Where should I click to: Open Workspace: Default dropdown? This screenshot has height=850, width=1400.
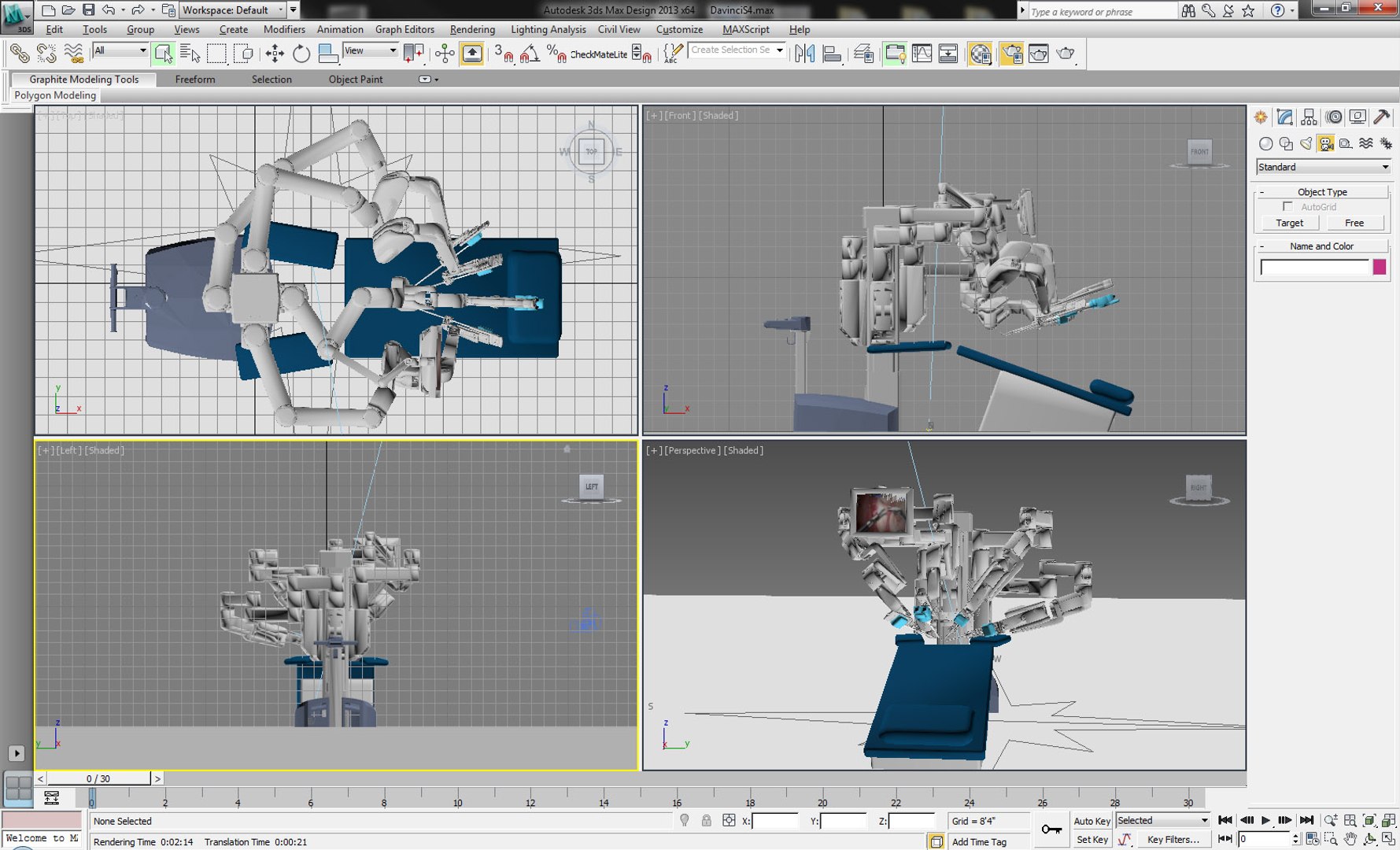coord(233,10)
